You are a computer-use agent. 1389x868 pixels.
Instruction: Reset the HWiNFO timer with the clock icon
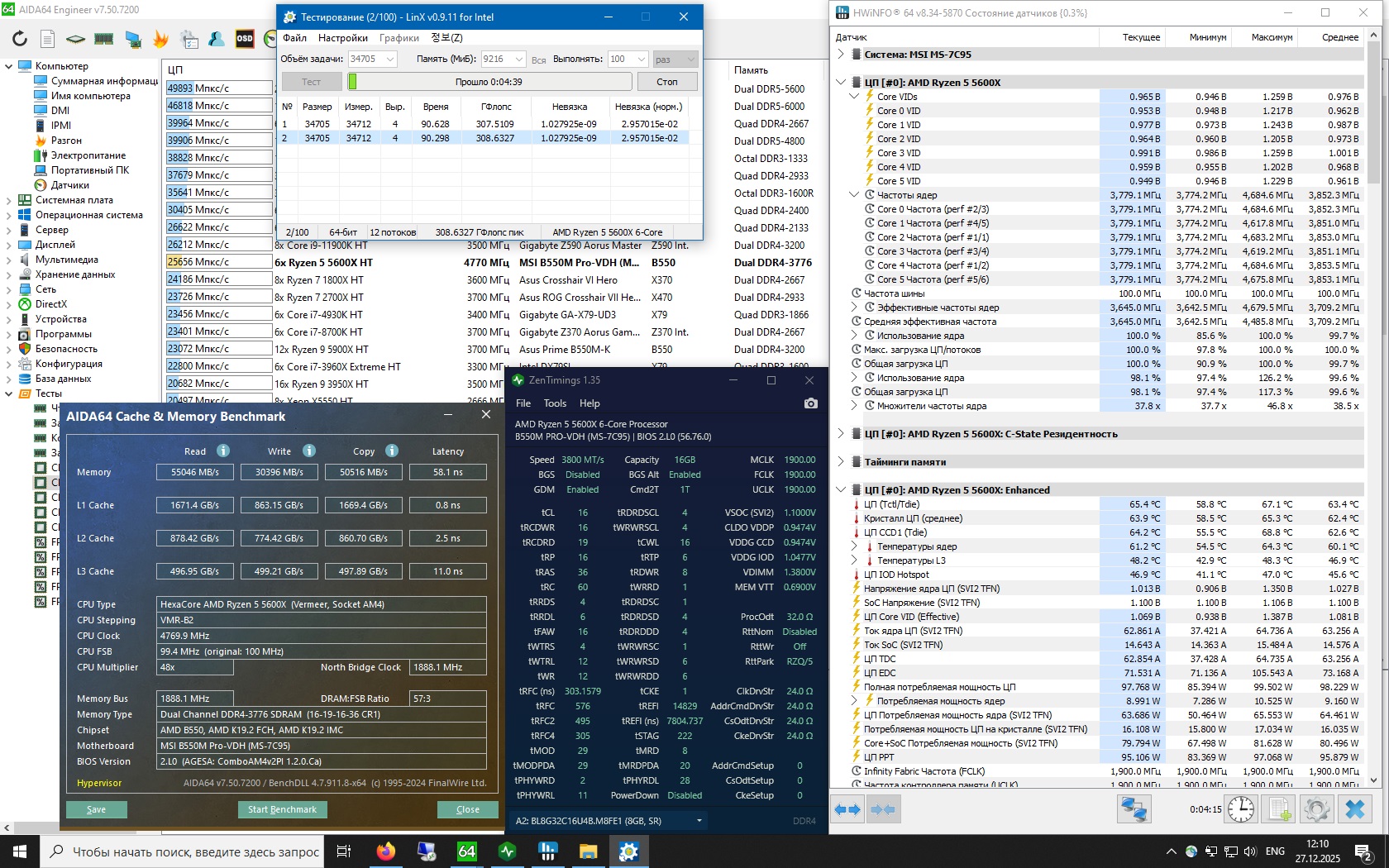coord(1240,808)
